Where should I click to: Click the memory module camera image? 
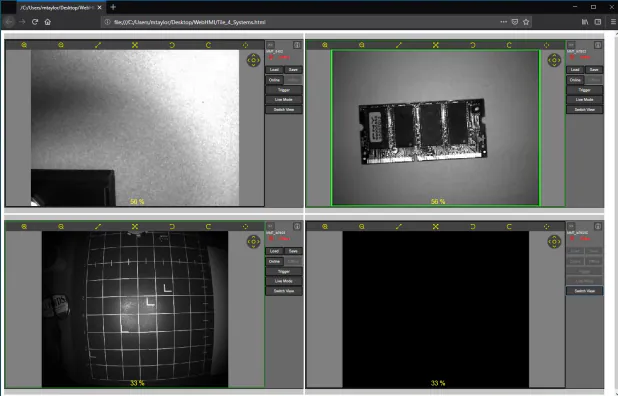[436, 128]
